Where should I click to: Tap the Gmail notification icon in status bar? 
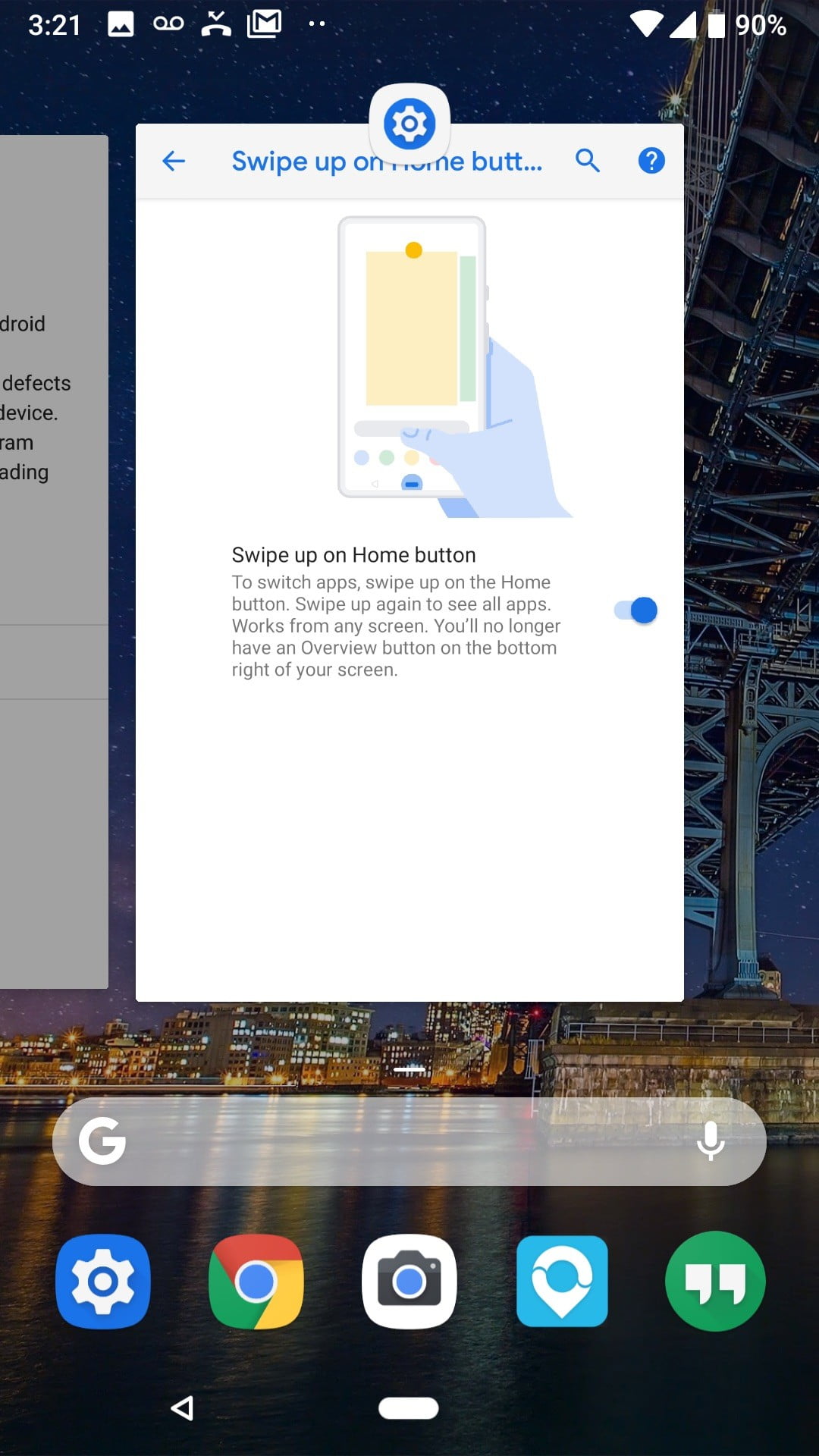point(265,24)
